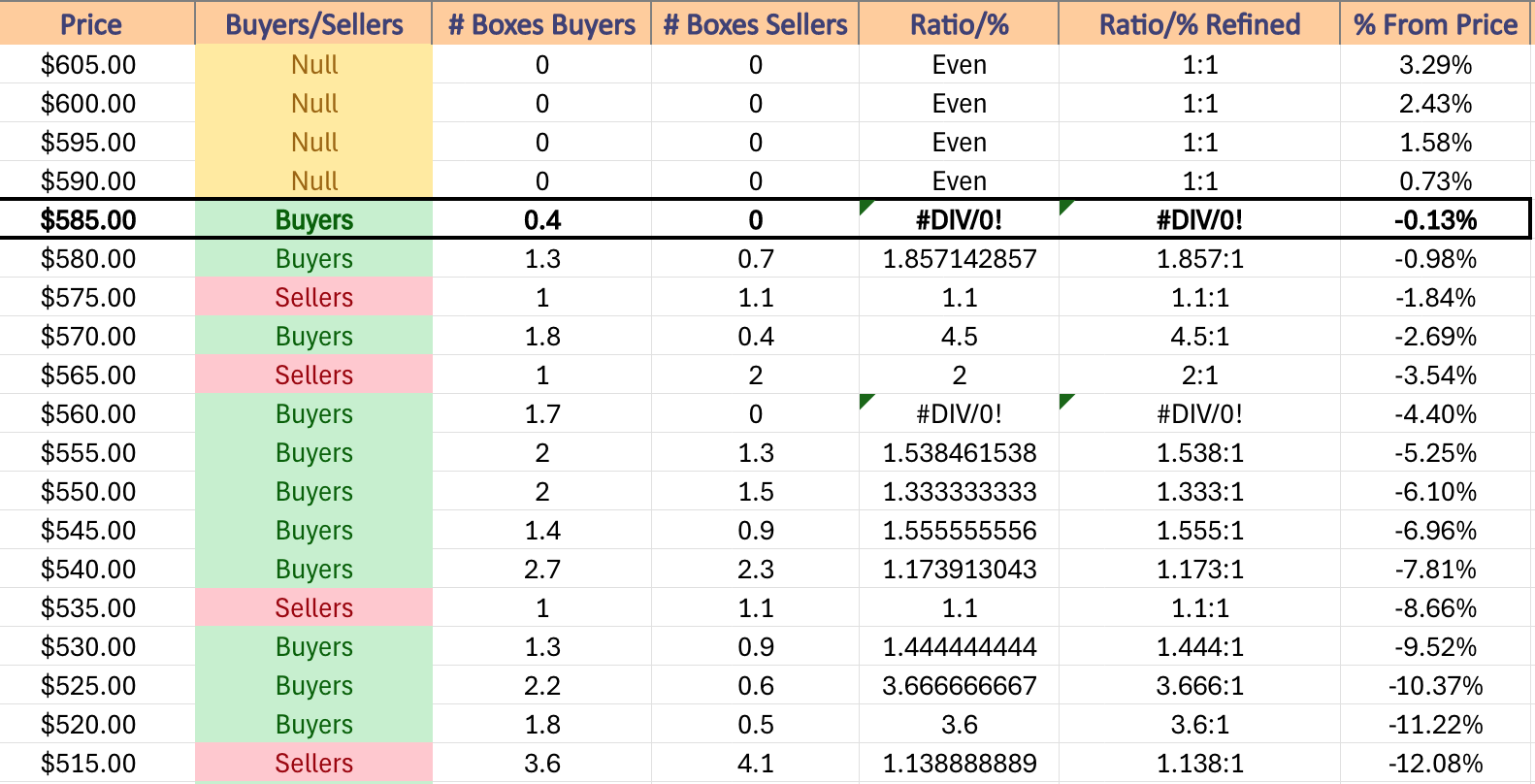Click the # Boxes Sellers header cell
Image resolution: width=1535 pixels, height=784 pixels.
pos(755,23)
